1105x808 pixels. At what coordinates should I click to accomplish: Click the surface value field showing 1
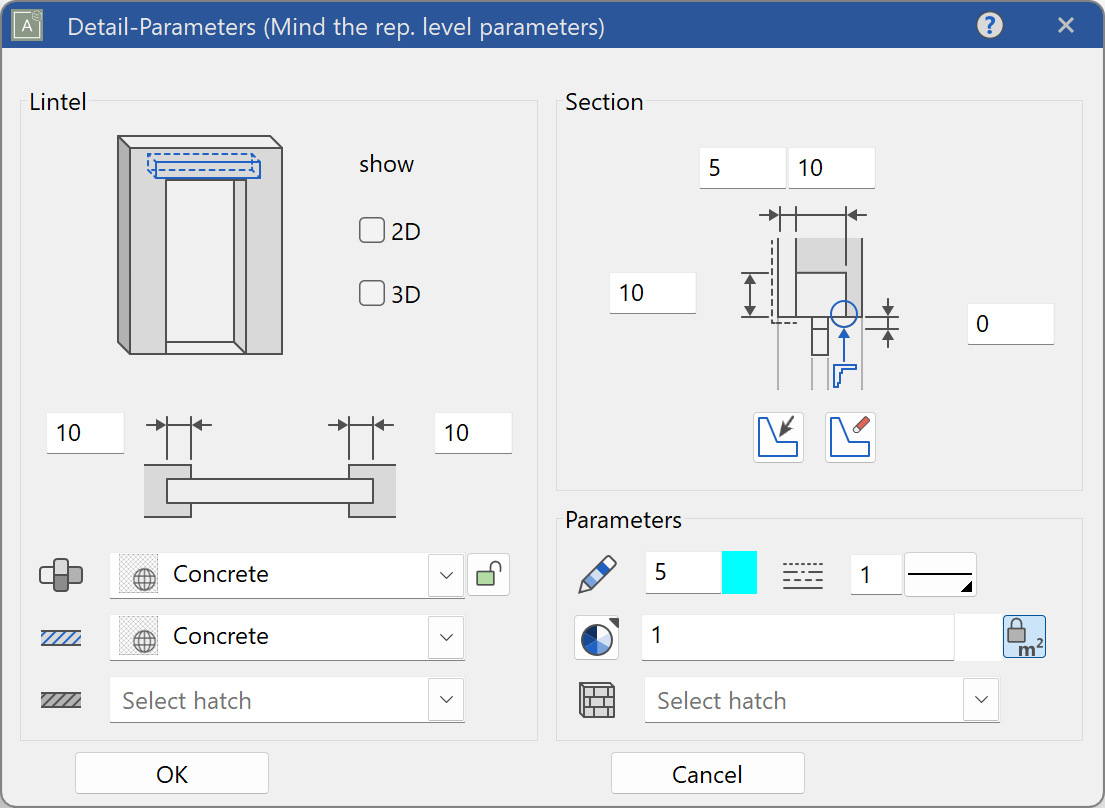tap(798, 637)
